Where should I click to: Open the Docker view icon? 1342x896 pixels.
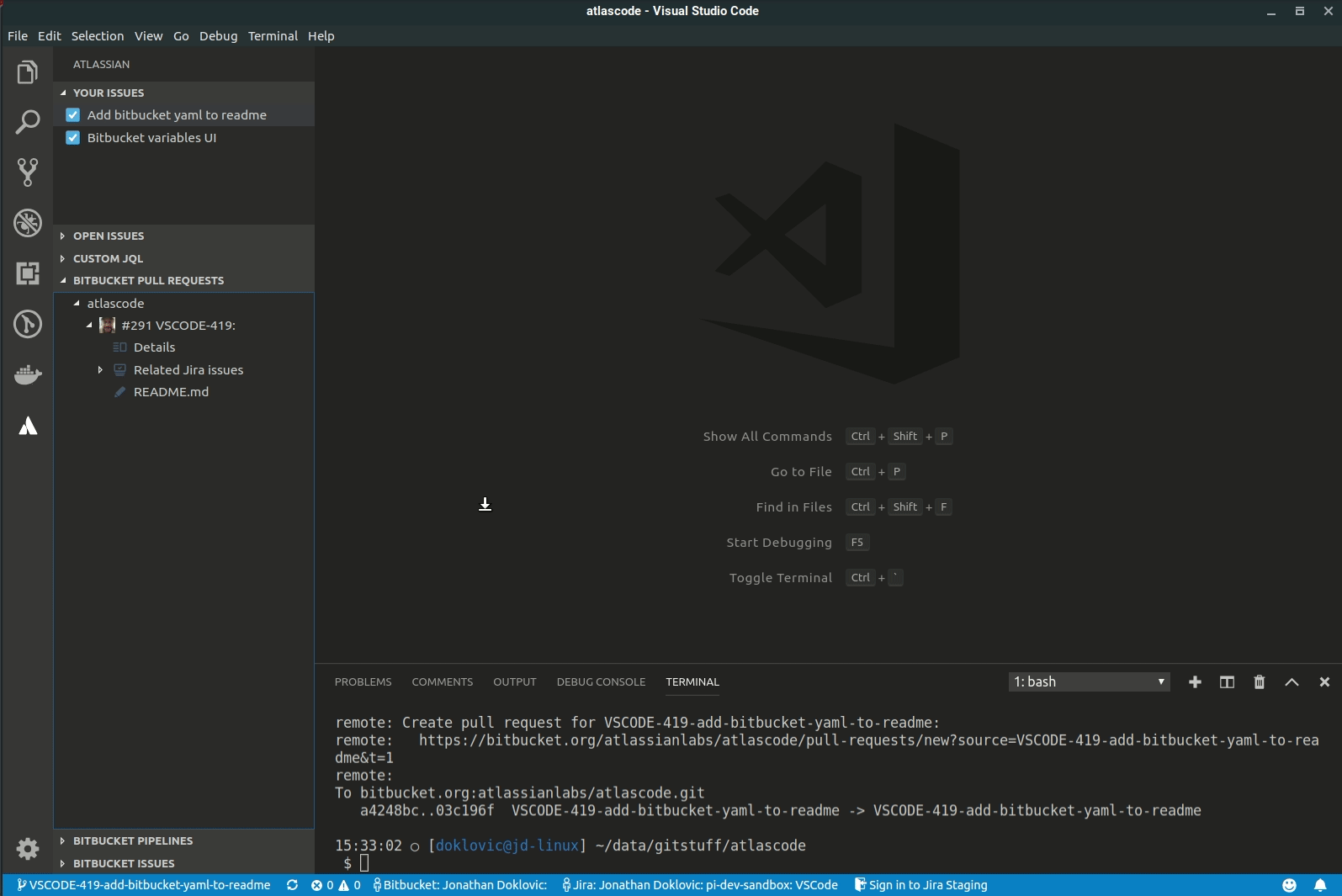[28, 374]
